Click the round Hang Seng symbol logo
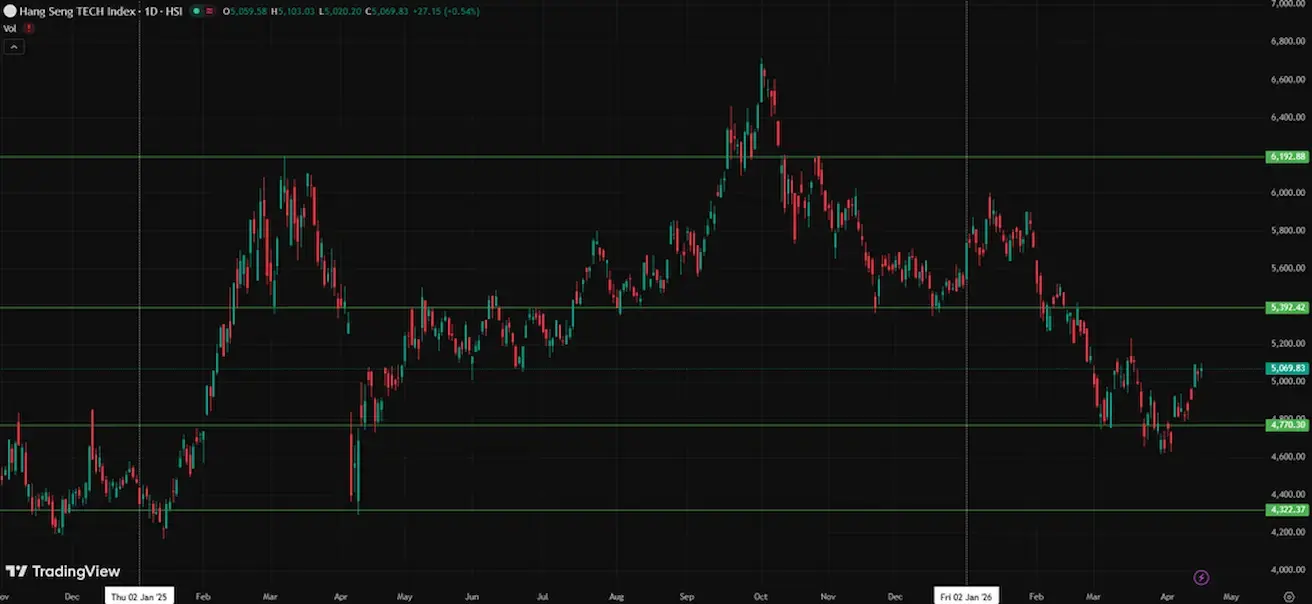 9,12
